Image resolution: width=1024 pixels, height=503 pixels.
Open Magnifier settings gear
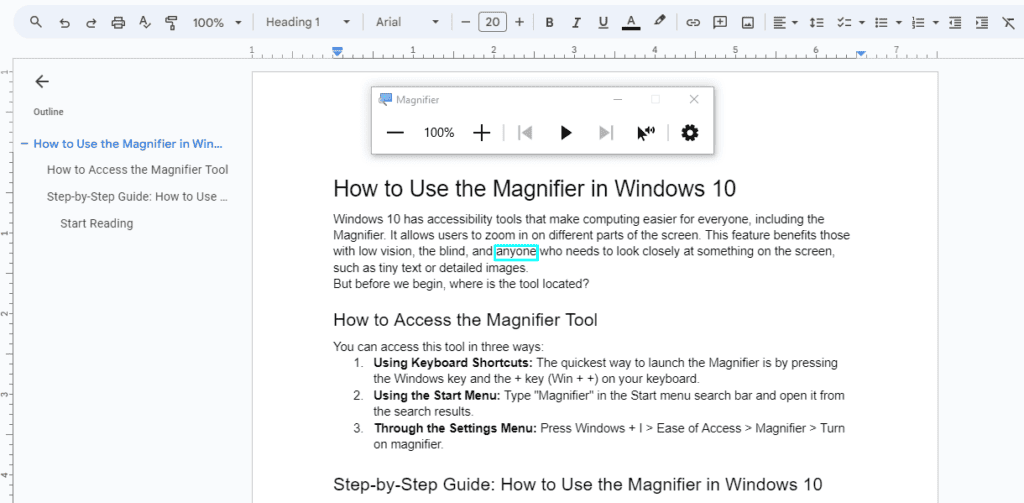click(689, 133)
